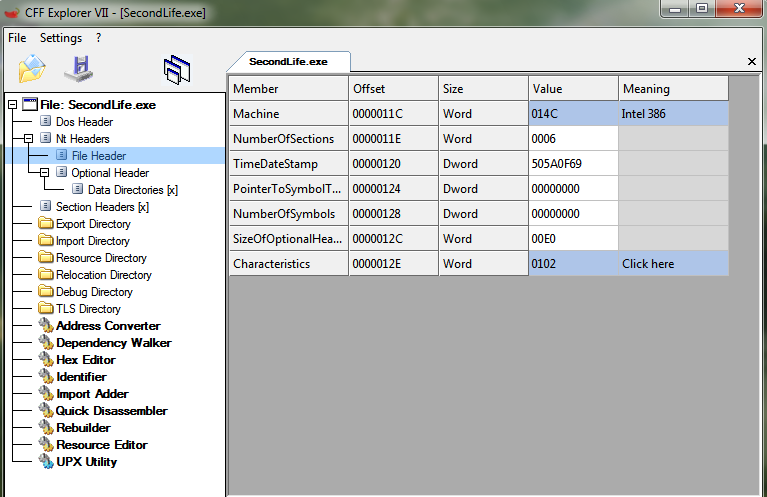Collapse the Optional Header tree node
The width and height of the screenshot is (767, 497).
[x=45, y=172]
